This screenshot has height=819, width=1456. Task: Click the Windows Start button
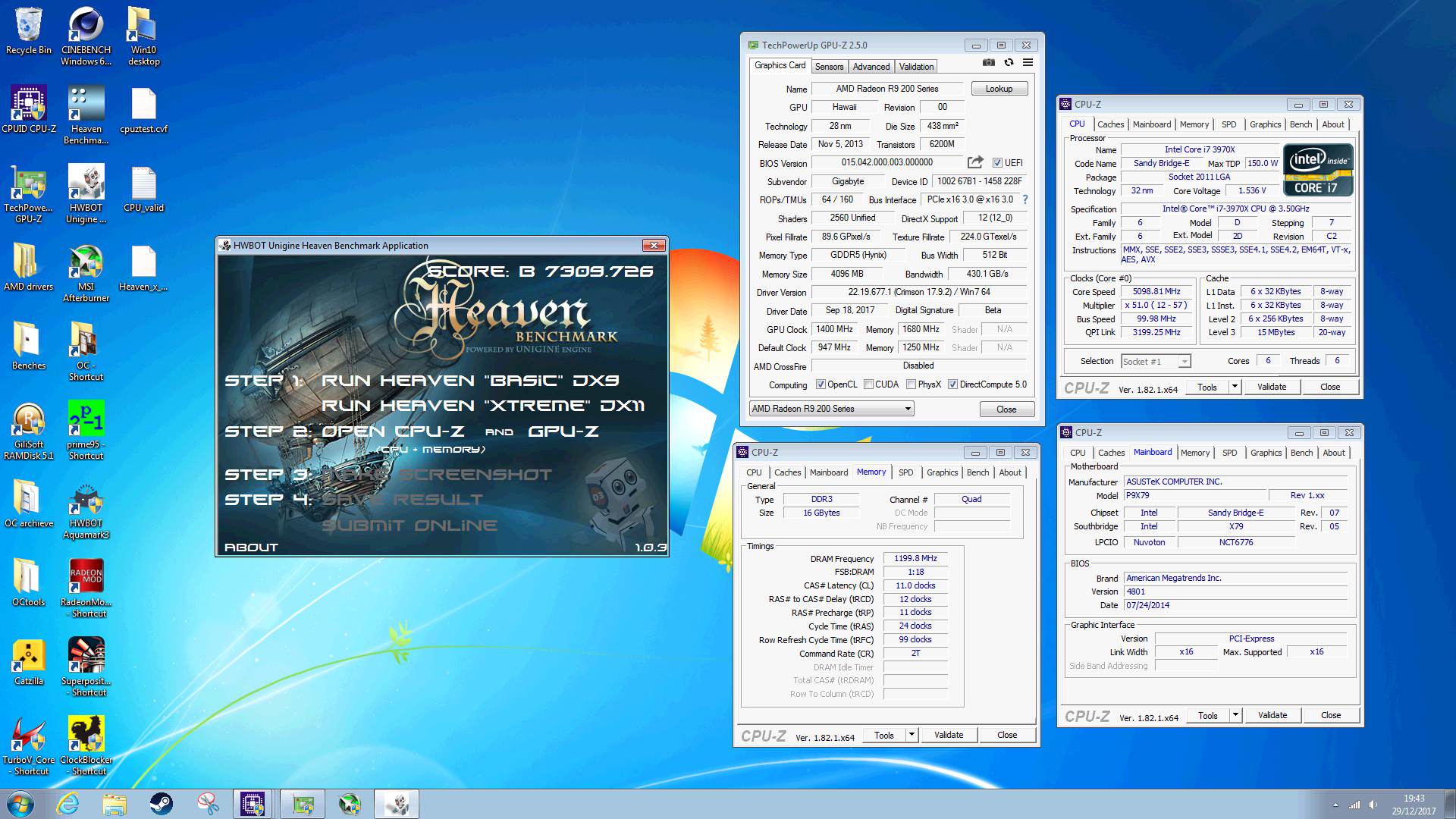click(20, 804)
